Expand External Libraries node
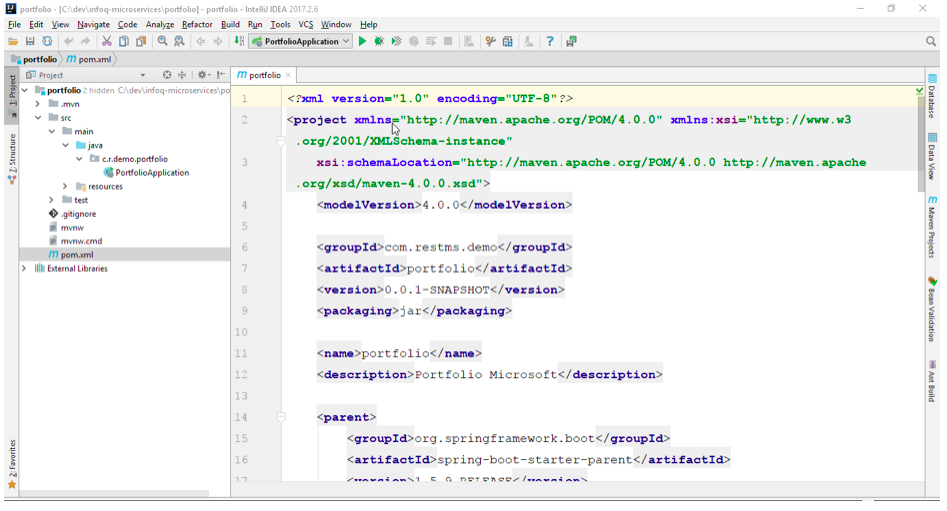Screen dimensions: 947x511 [x=24, y=268]
